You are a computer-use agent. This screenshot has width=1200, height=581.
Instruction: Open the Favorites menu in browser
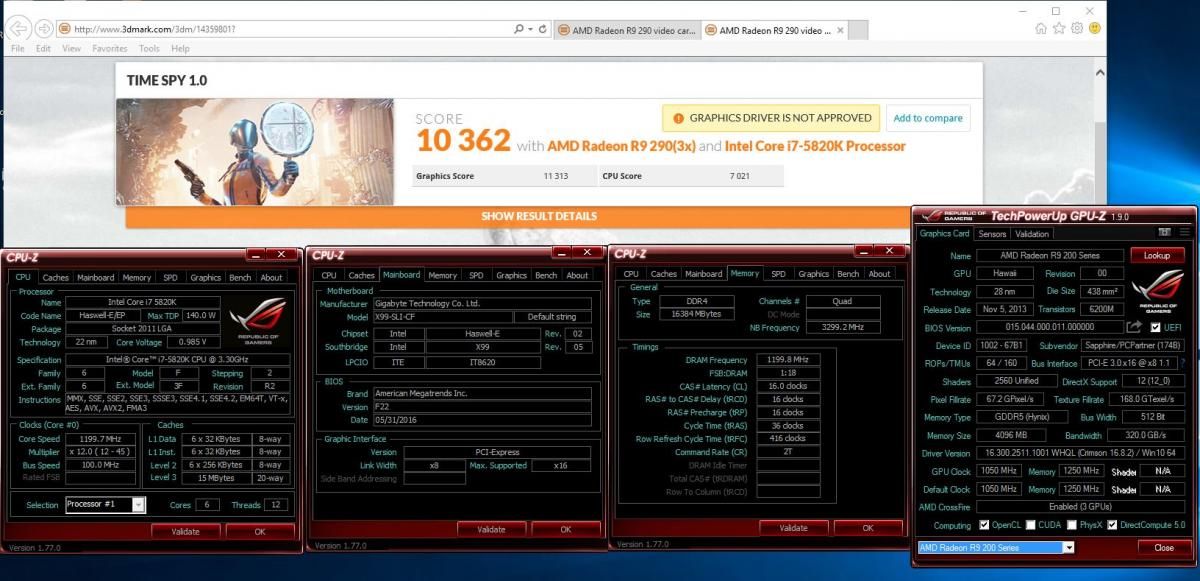[x=109, y=48]
